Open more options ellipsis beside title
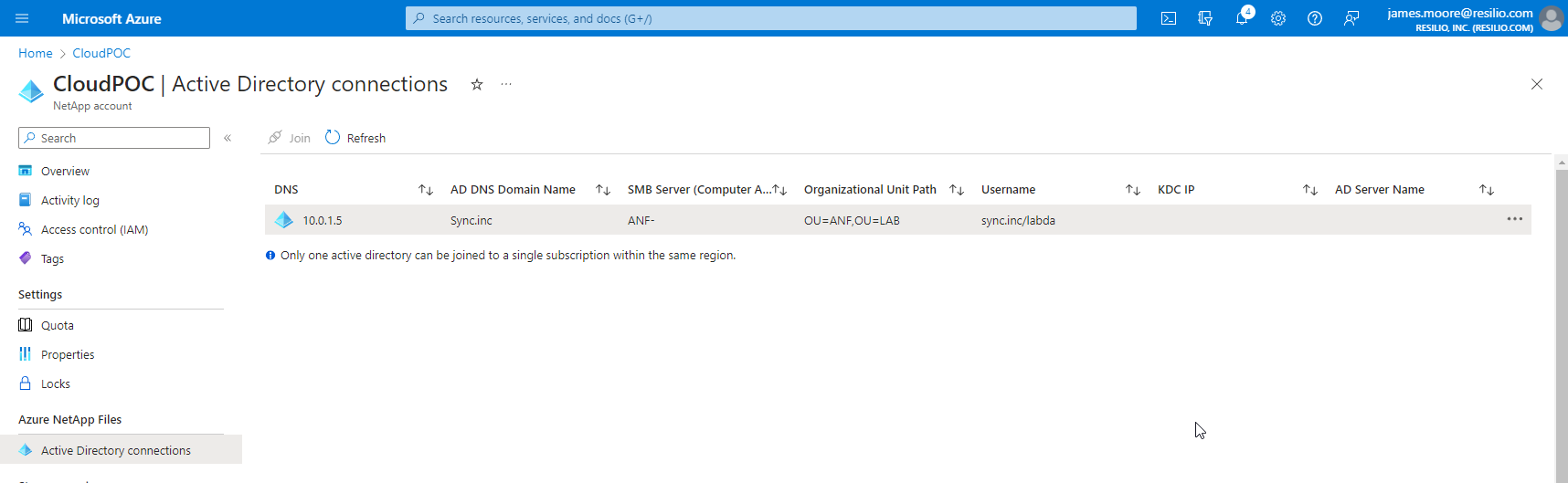This screenshot has width=1568, height=483. 506,85
